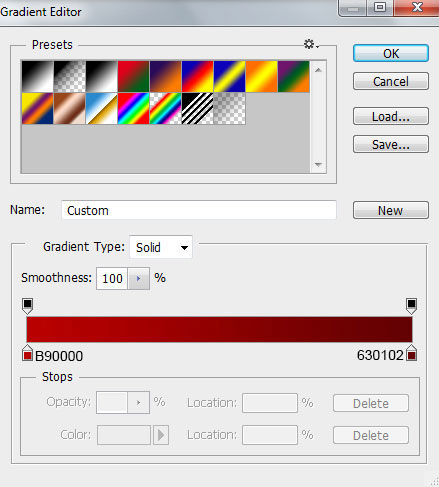Viewport: 439px width, 487px height.
Task: Open the Gradient Type dropdown
Action: (161, 247)
